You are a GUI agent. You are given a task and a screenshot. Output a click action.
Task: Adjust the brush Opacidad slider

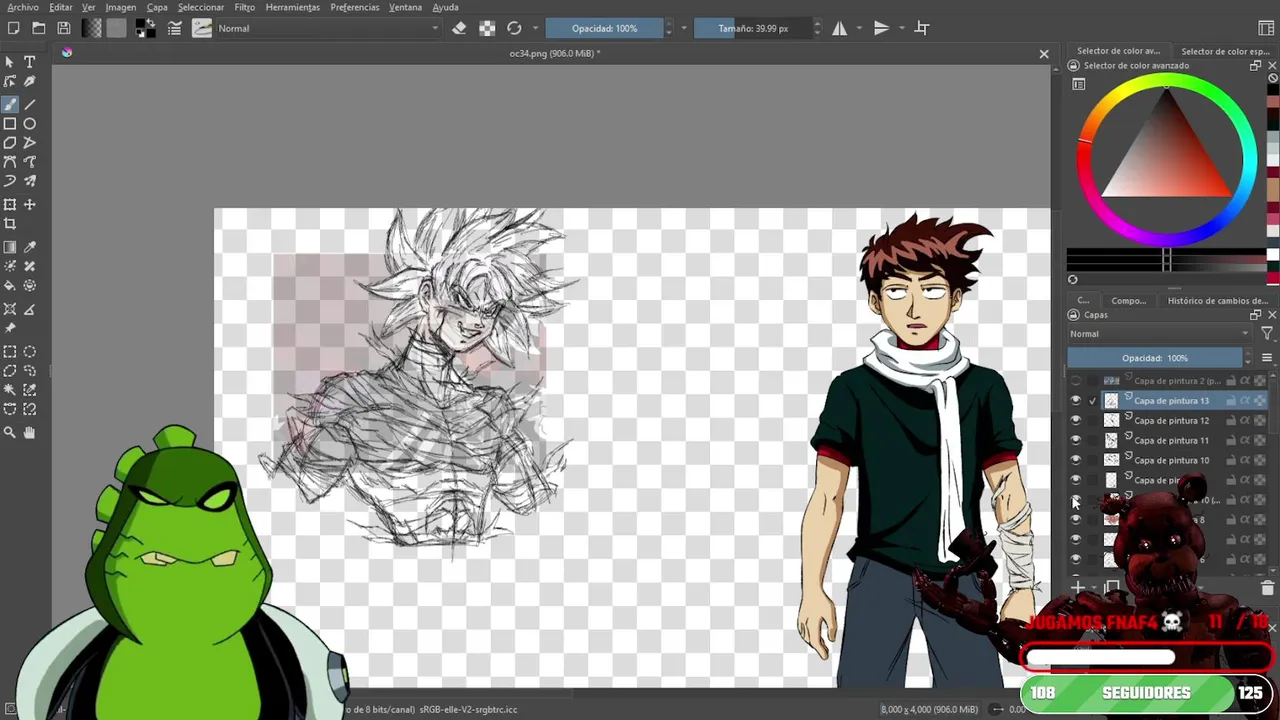[604, 28]
